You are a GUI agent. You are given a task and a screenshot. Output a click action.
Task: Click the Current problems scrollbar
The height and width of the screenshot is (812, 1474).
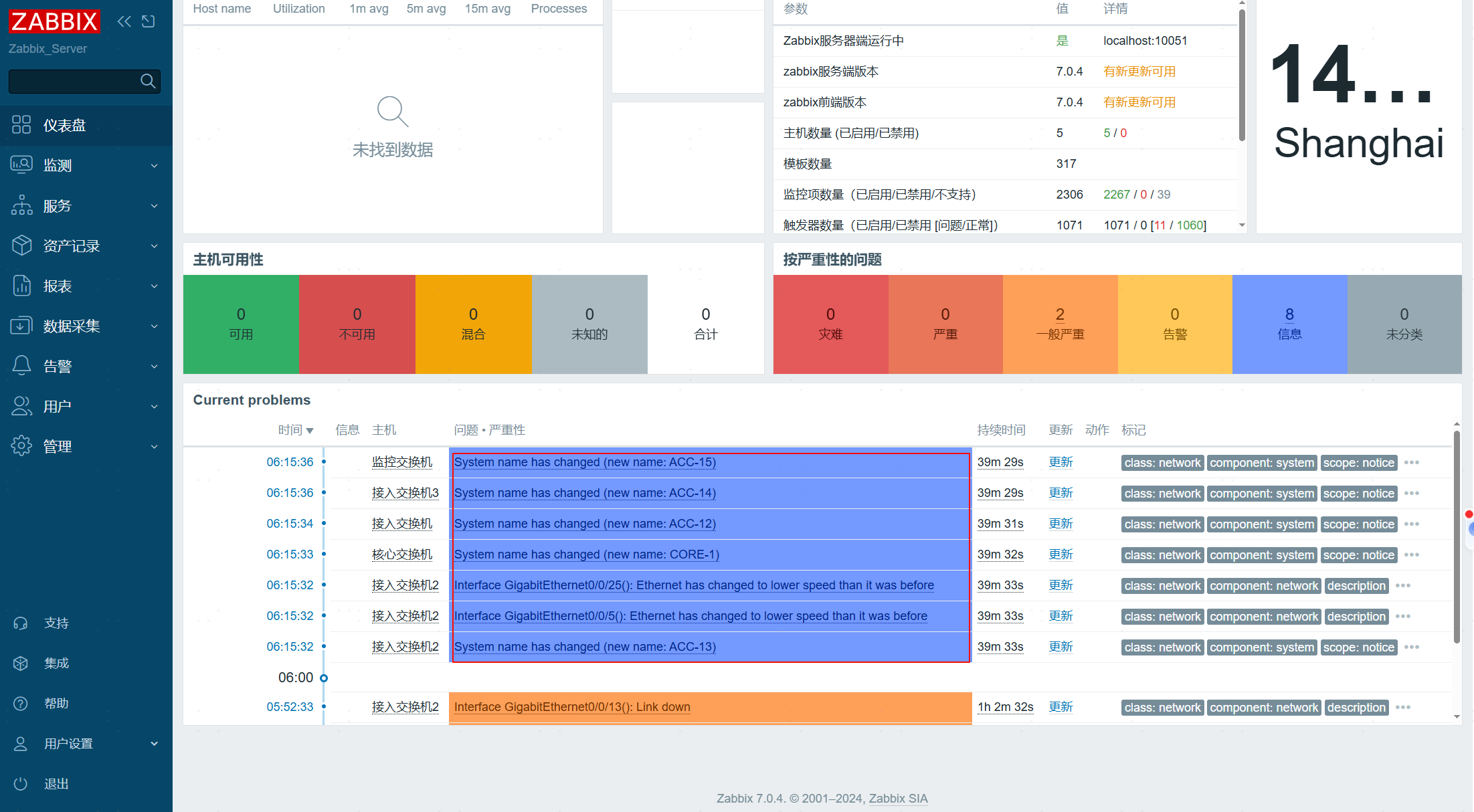tap(1457, 537)
